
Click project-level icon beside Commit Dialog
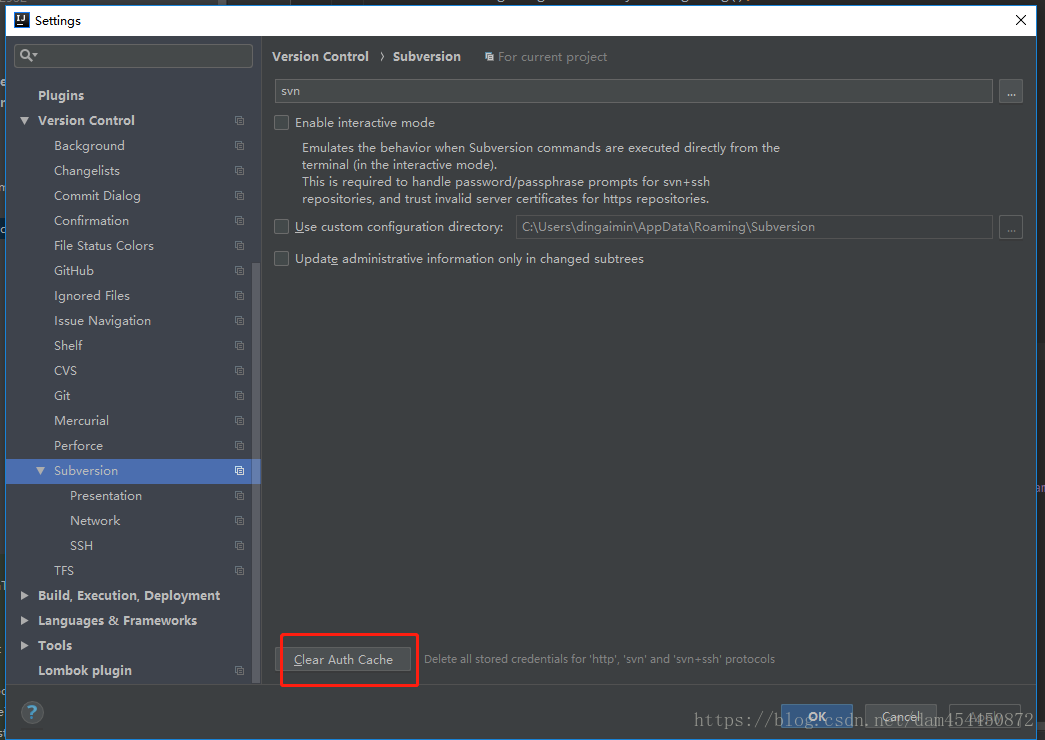[239, 195]
